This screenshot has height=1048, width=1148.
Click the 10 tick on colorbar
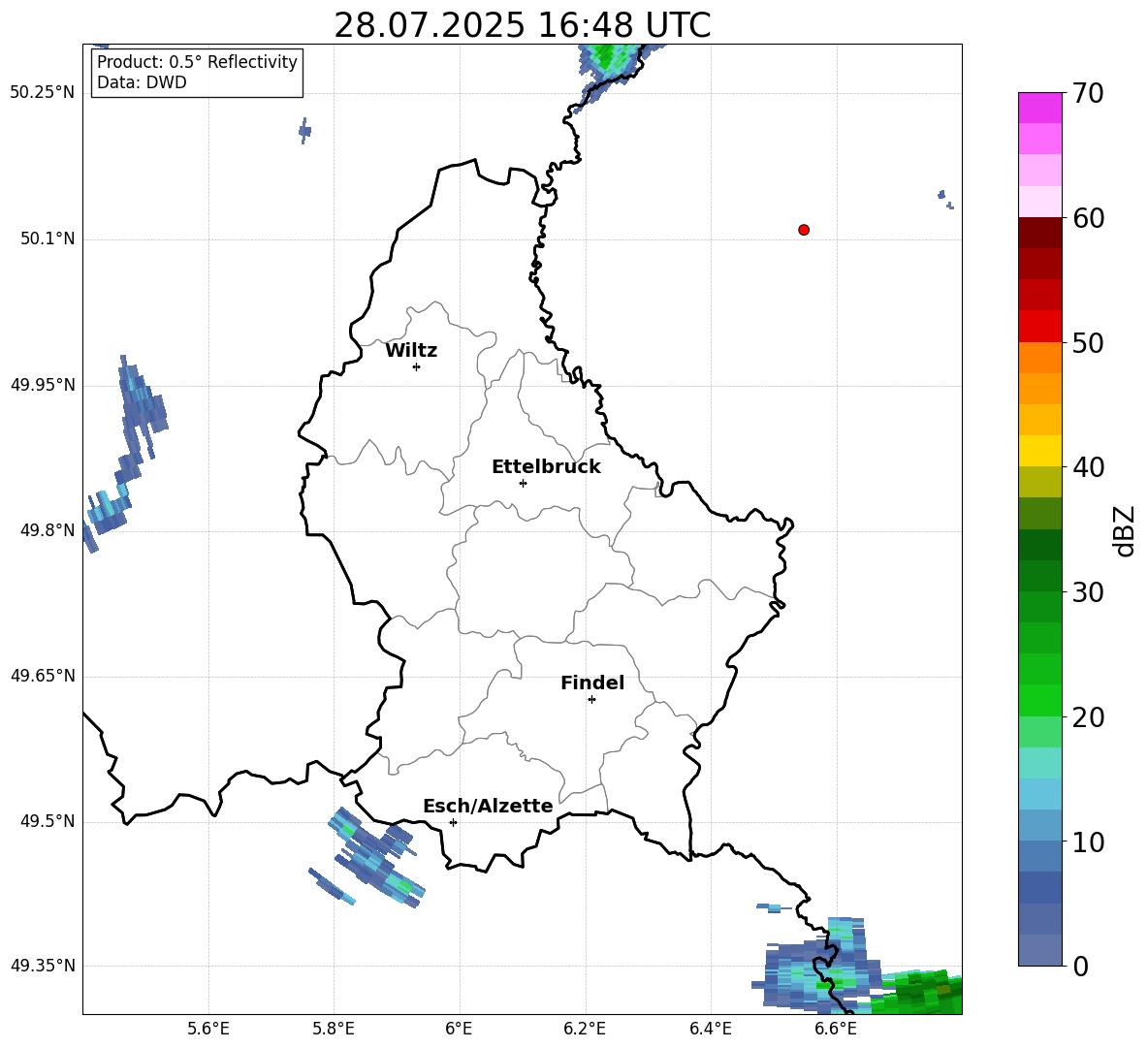(x=1088, y=842)
